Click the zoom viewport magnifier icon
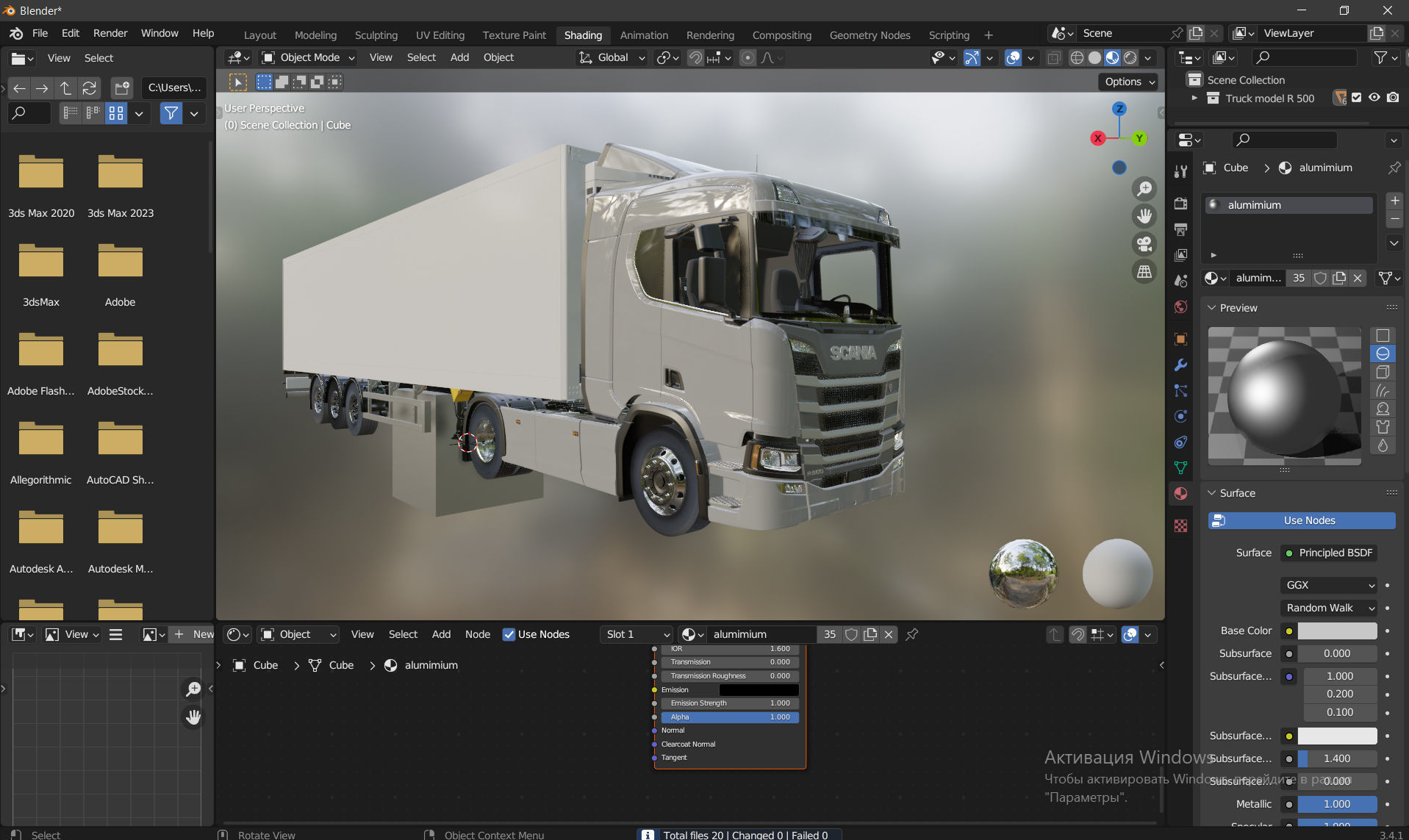The image size is (1409, 840). pos(1144,189)
